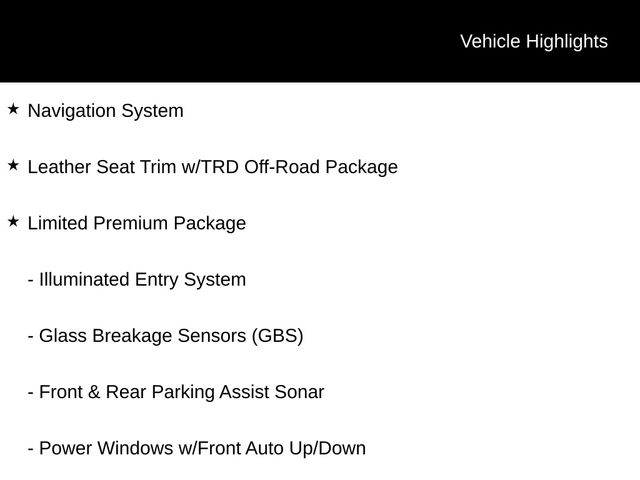
Task: Click the word TRD in the Leather line
Action: pos(220,167)
